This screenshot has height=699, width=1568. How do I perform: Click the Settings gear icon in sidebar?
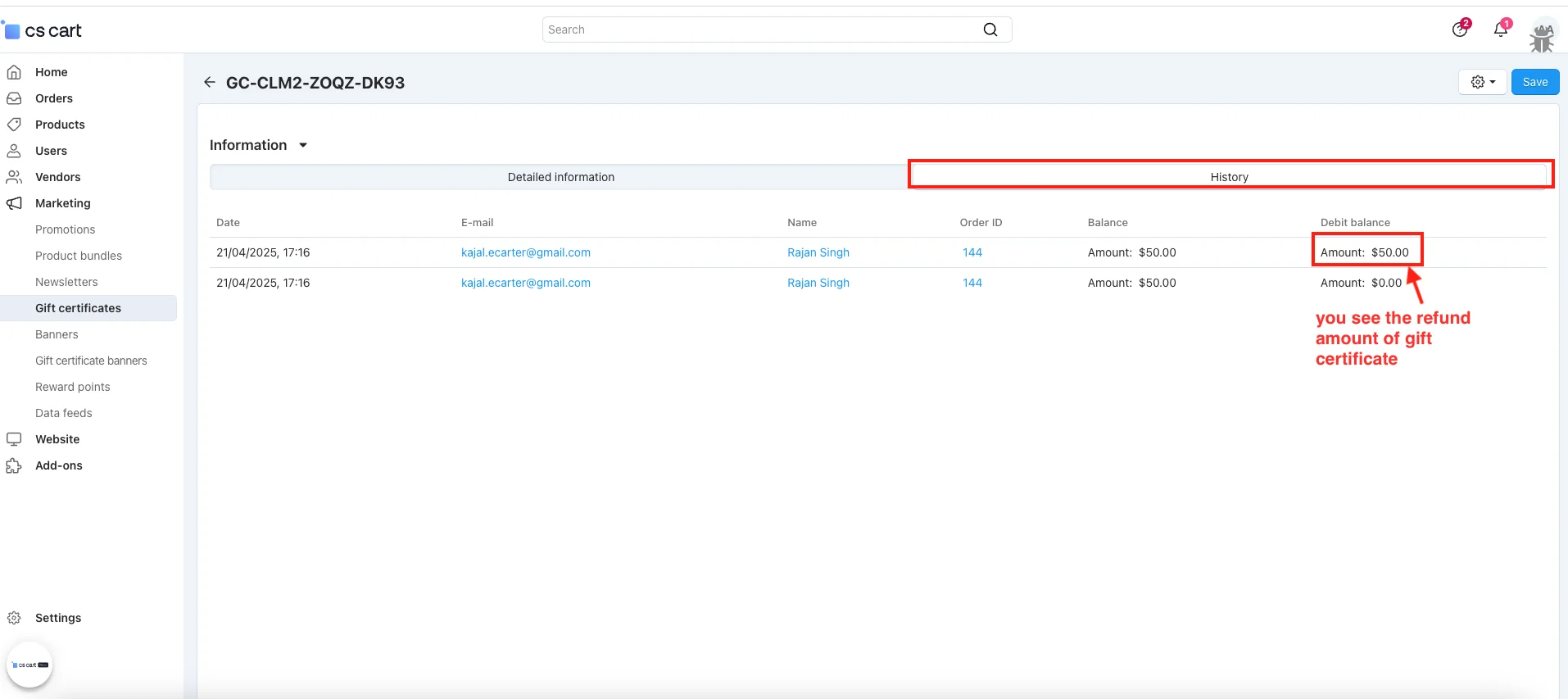click(14, 618)
